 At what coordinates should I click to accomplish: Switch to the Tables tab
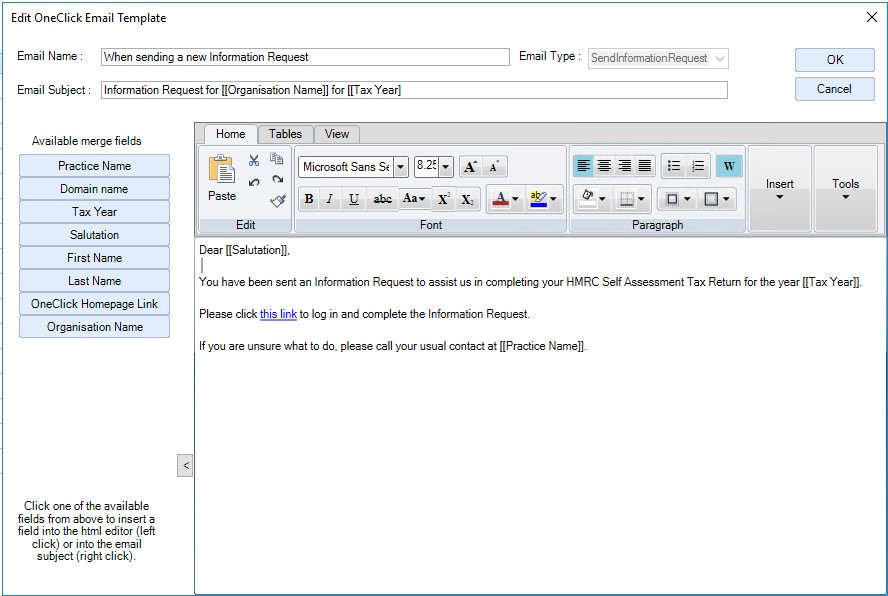point(285,134)
